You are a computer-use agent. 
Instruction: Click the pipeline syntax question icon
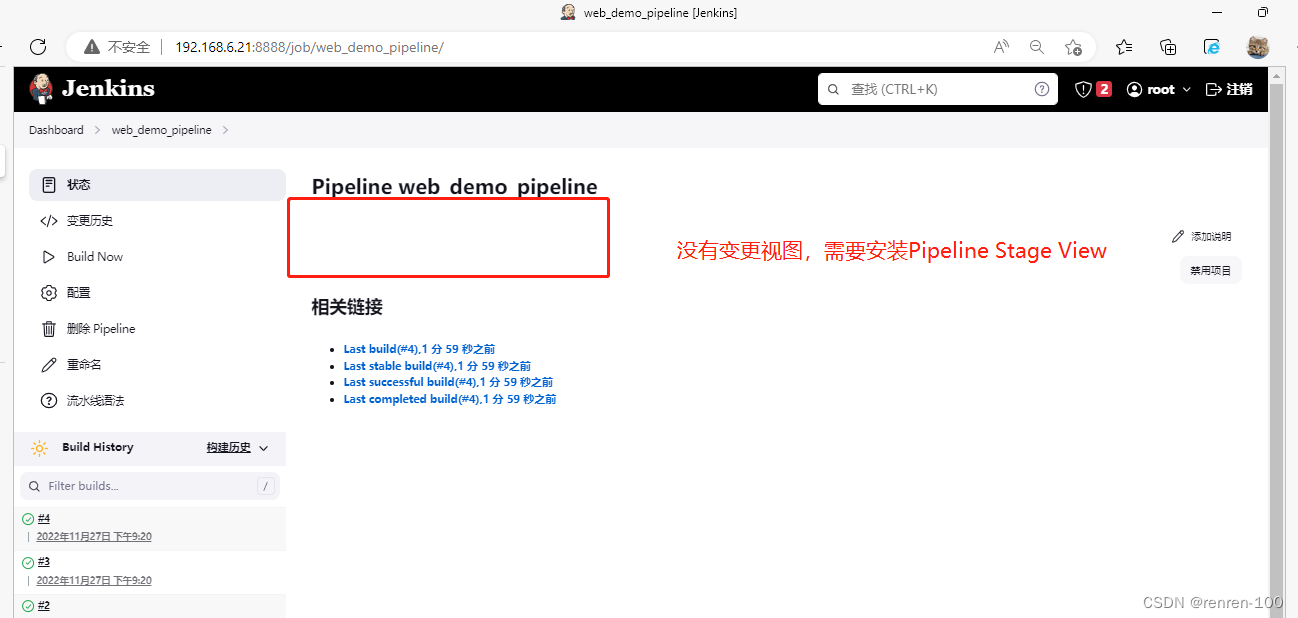[x=49, y=401]
